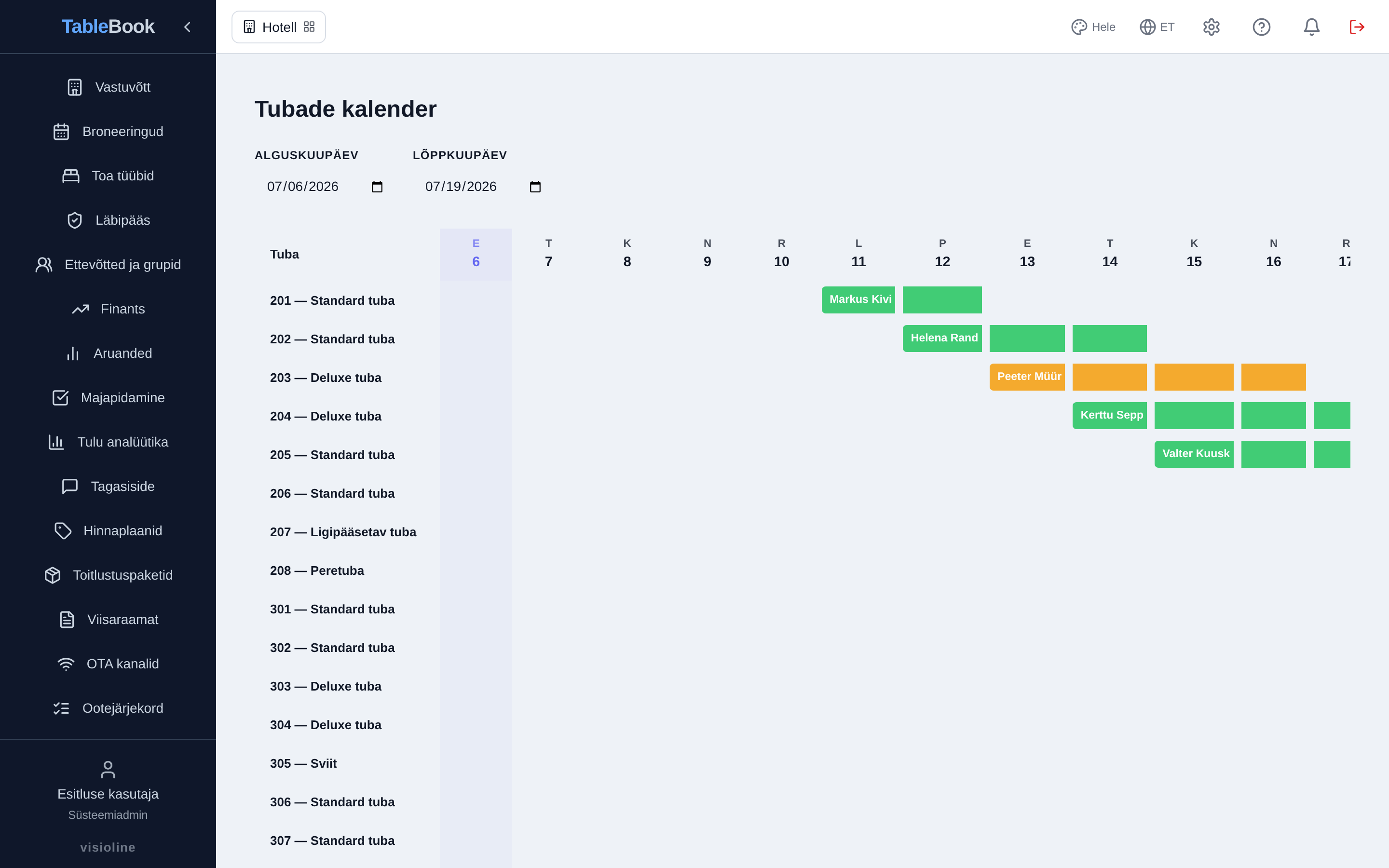Click the grid icon beside Hotell

309,27
